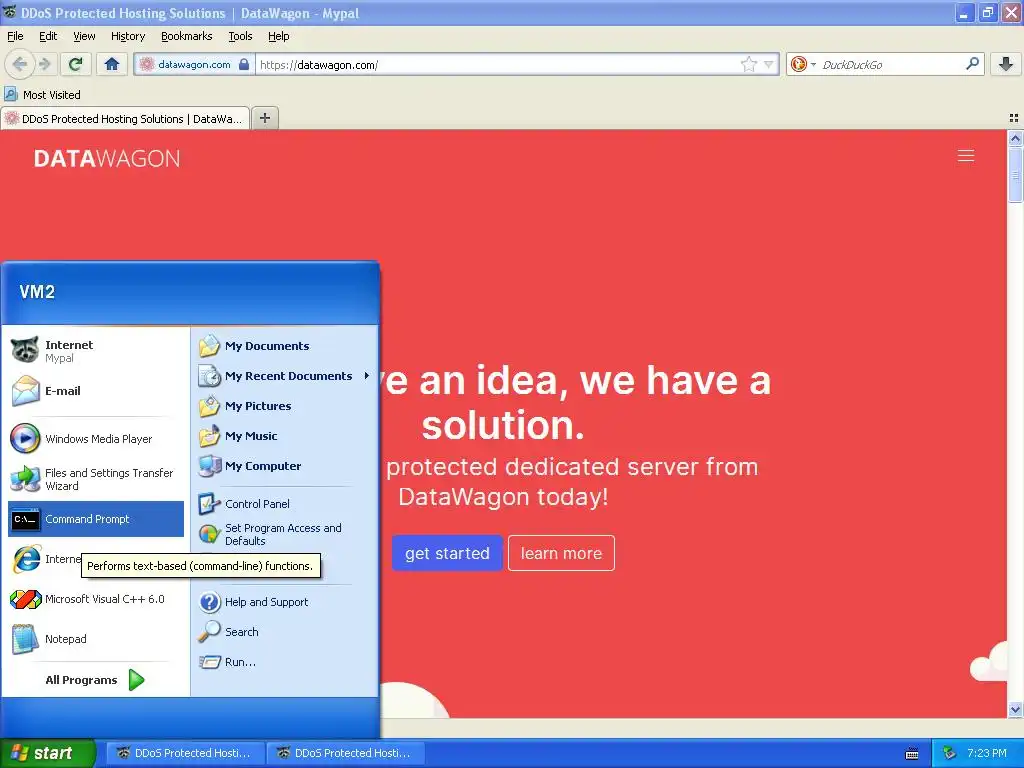Click the get started button
Screen dimensions: 1024x768
pyautogui.click(x=447, y=553)
